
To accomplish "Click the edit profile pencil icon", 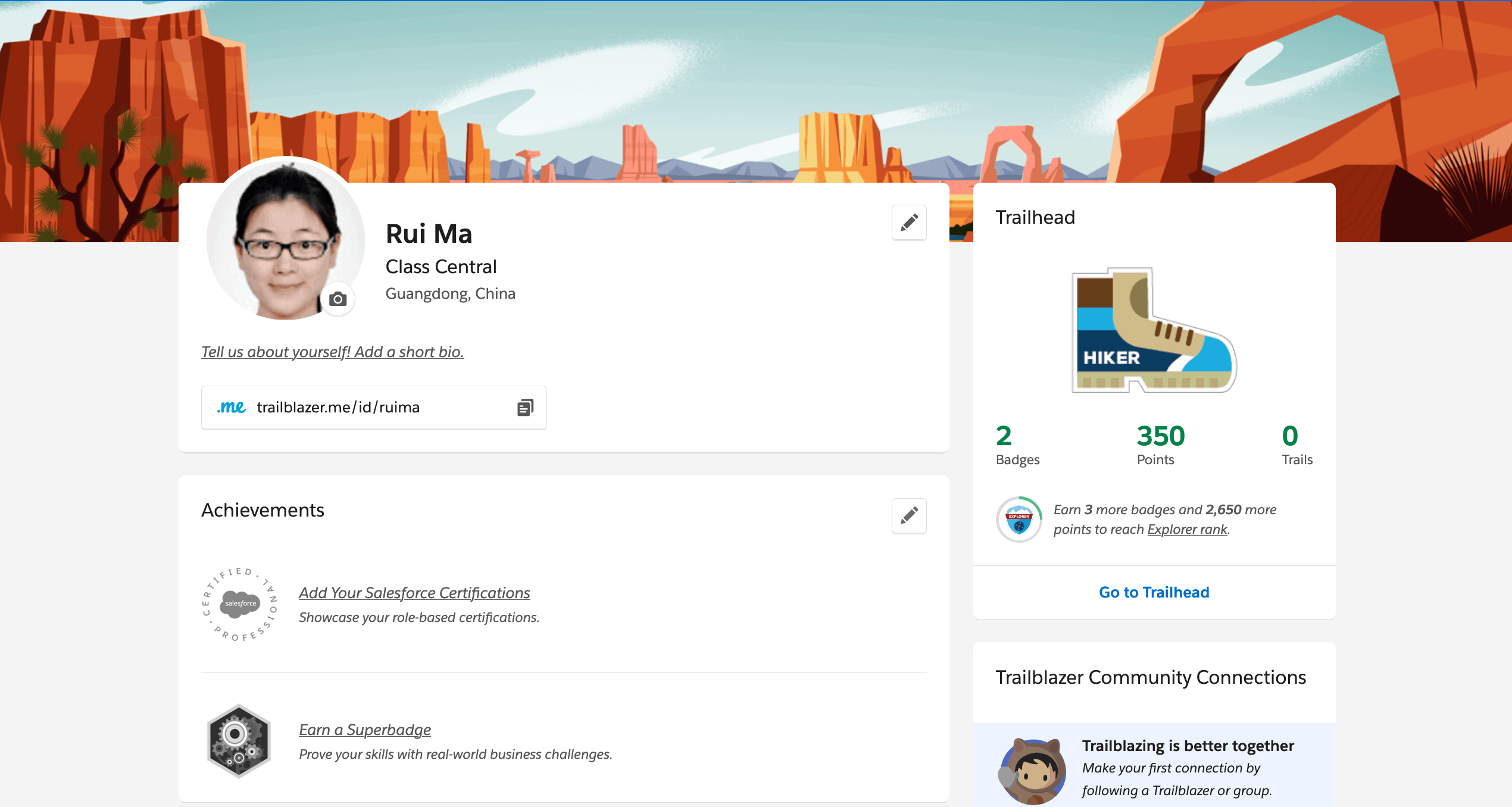I will (x=908, y=221).
